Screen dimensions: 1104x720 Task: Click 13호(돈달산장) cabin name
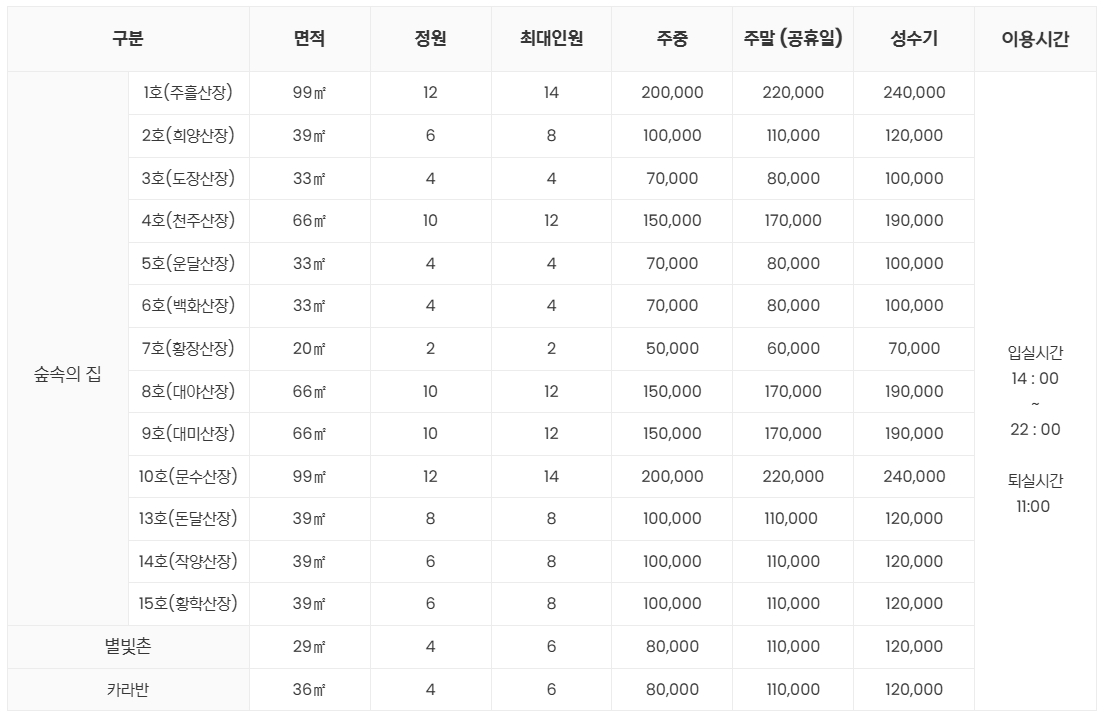pos(188,518)
